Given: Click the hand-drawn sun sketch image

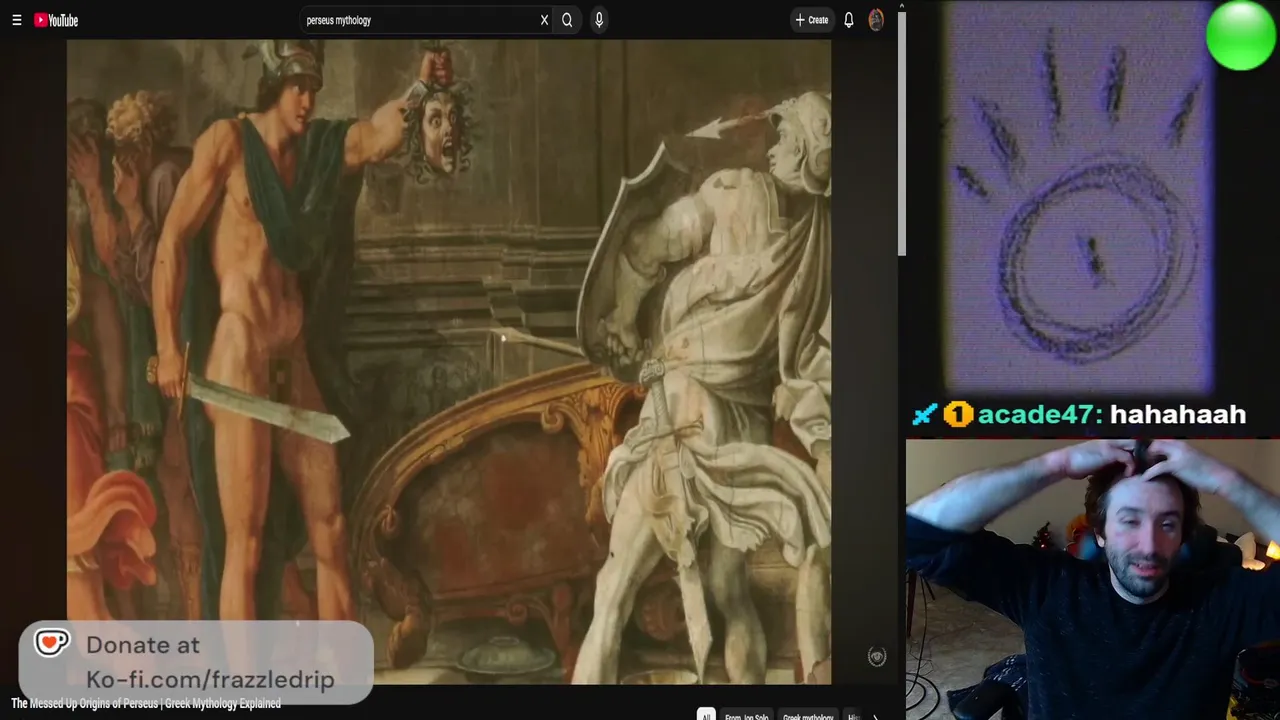Looking at the screenshot, I should coord(1082,195).
